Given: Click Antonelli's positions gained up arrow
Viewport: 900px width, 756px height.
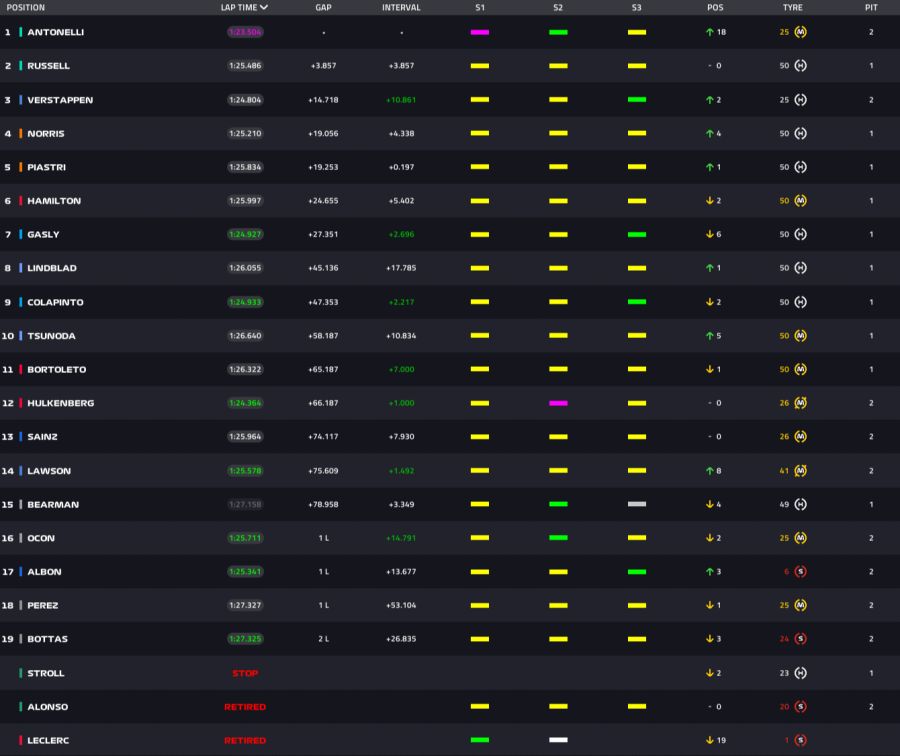Looking at the screenshot, I should [709, 32].
